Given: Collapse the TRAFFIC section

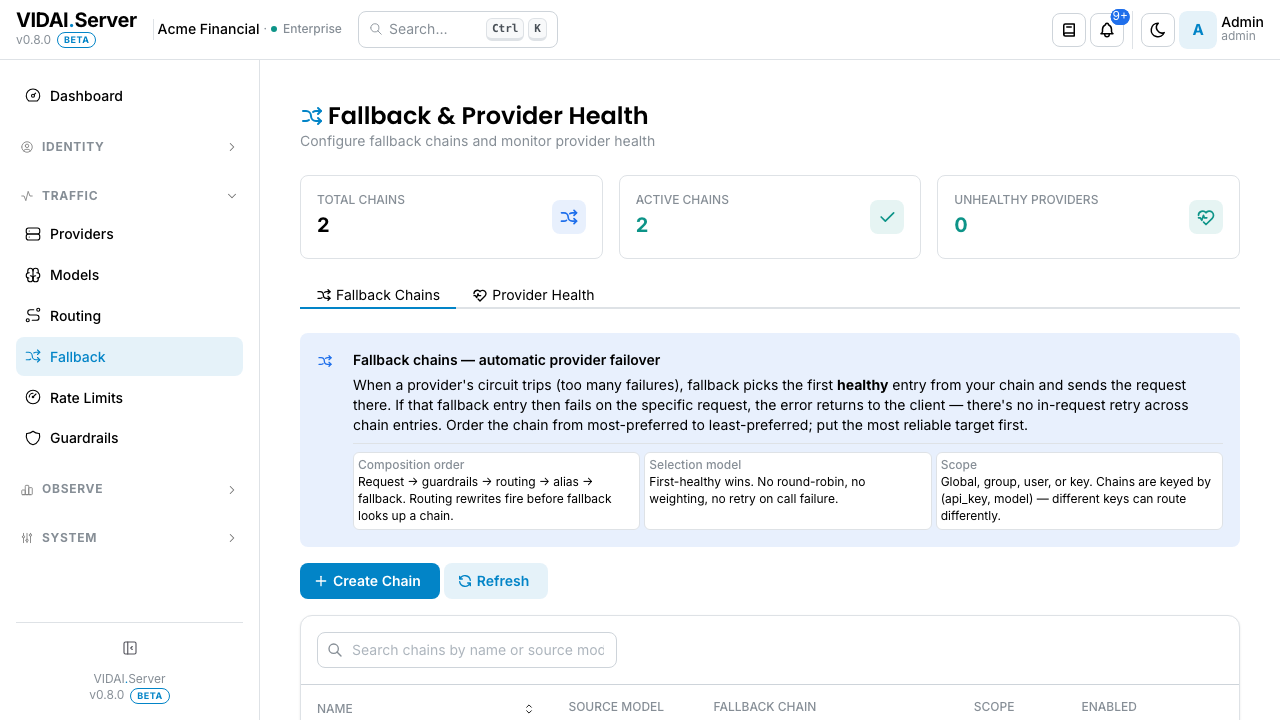Looking at the screenshot, I should [x=129, y=196].
